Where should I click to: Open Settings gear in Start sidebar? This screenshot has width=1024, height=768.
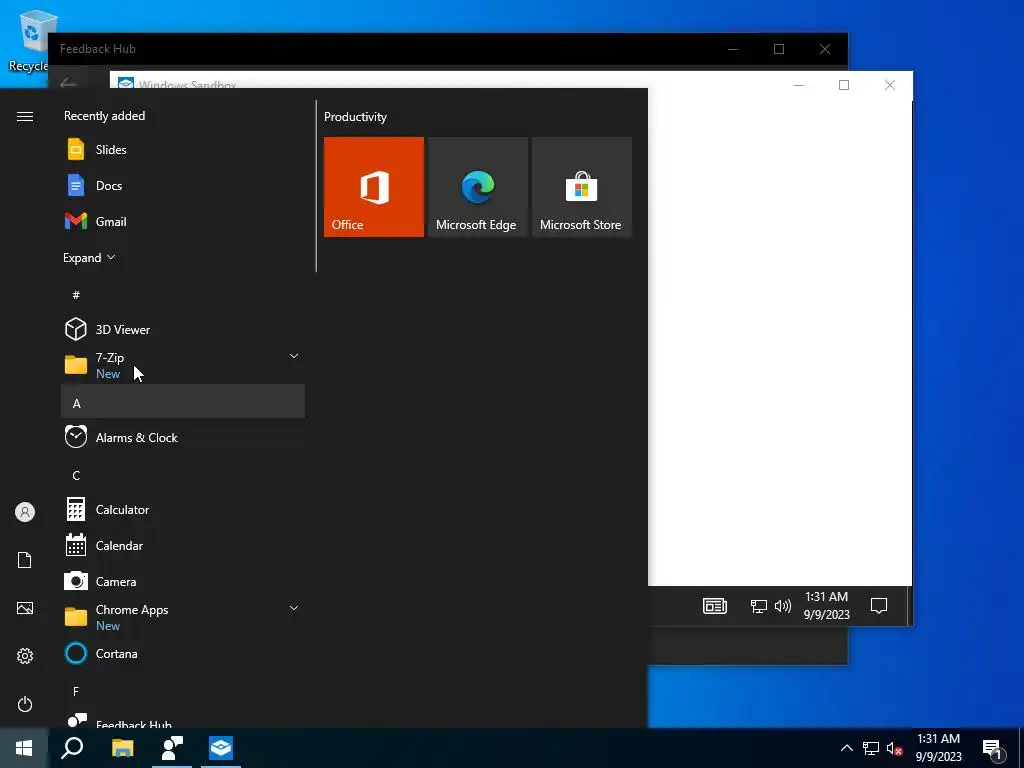click(25, 656)
